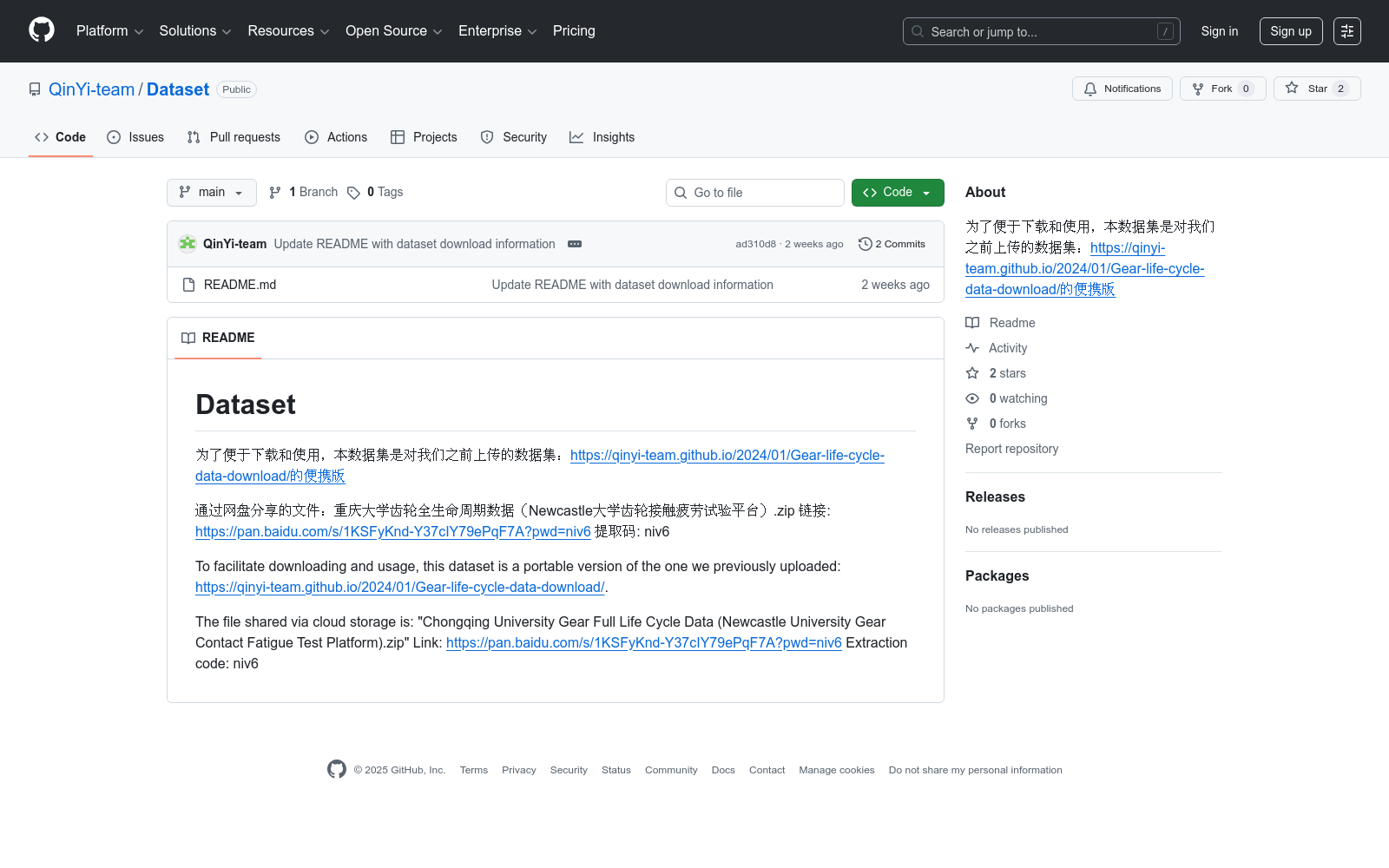Image resolution: width=1389 pixels, height=868 pixels.
Task: View the 0 Tags list
Action: pos(375,192)
